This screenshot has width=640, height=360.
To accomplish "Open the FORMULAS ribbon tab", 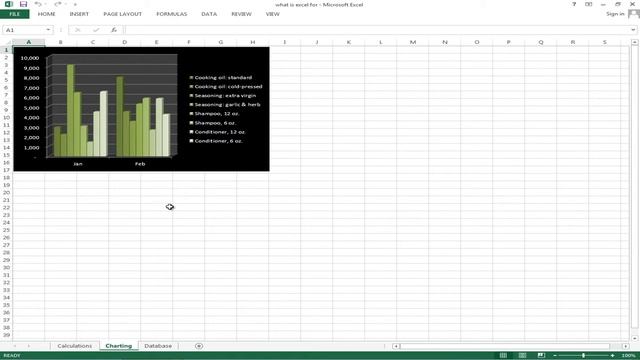I will 171,14.
